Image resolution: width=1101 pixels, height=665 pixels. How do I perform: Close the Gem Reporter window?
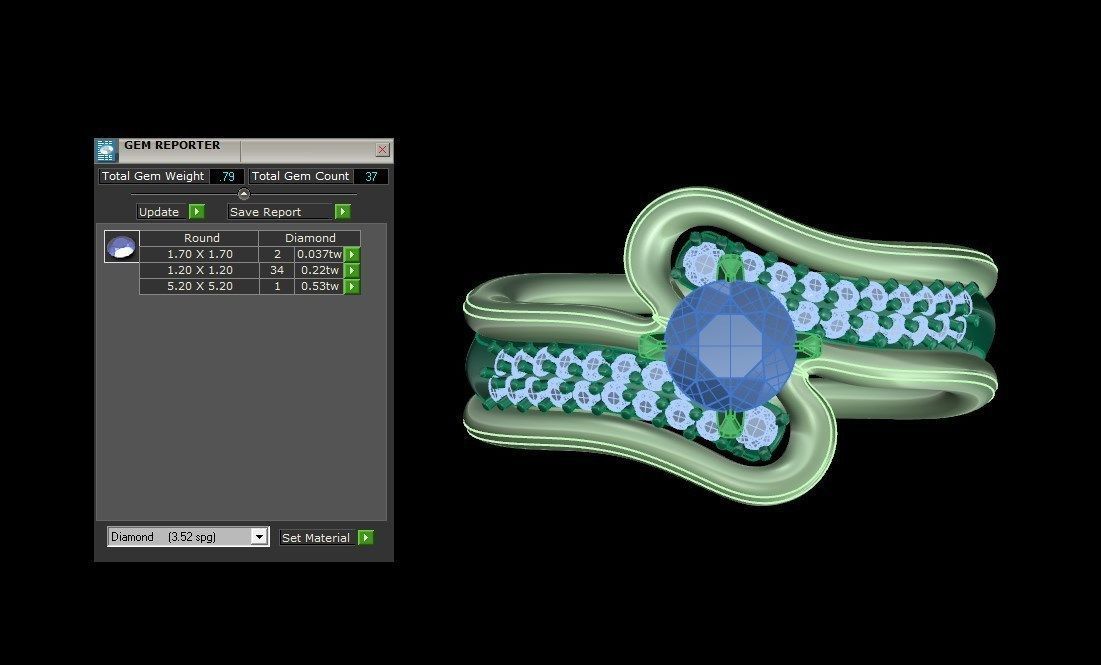[383, 150]
